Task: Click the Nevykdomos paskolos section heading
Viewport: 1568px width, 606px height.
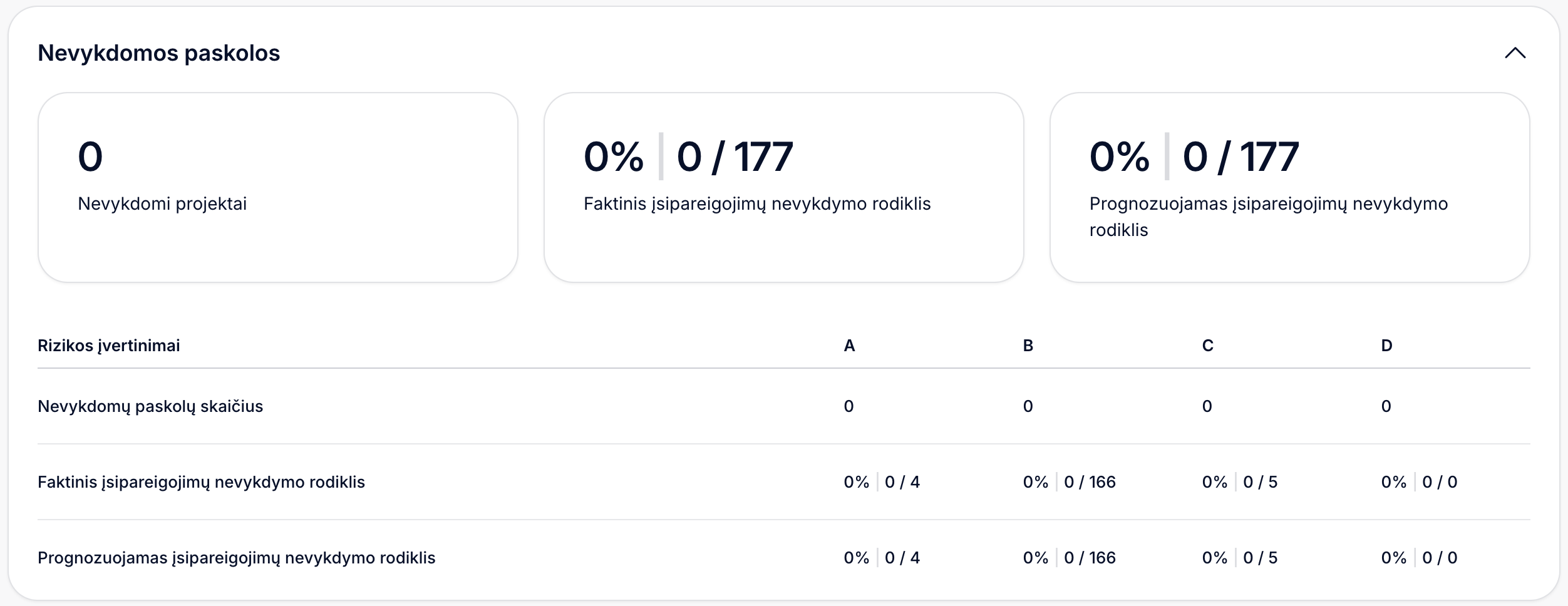Action: click(x=159, y=53)
